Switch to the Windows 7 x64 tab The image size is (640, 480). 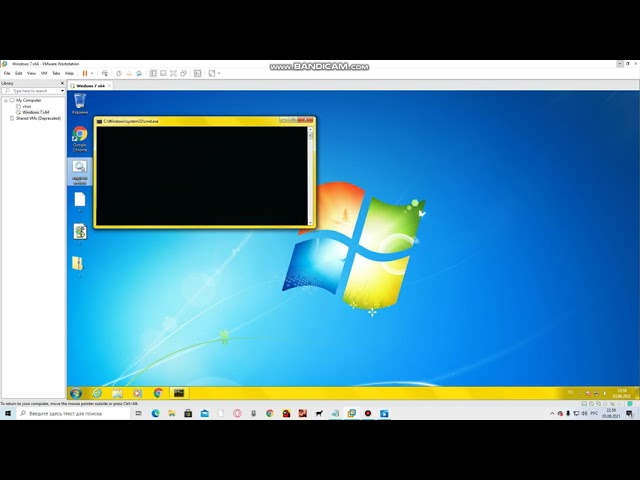point(91,86)
